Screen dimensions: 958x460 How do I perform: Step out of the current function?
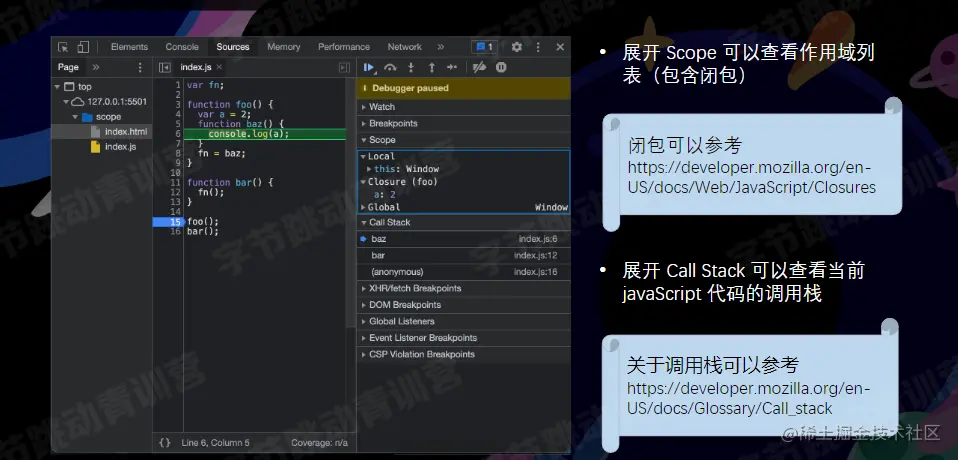(431, 67)
